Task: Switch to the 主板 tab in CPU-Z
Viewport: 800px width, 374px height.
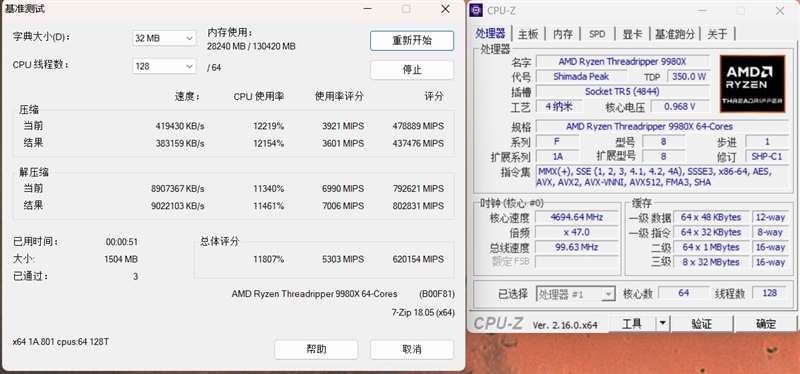Action: 528,34
